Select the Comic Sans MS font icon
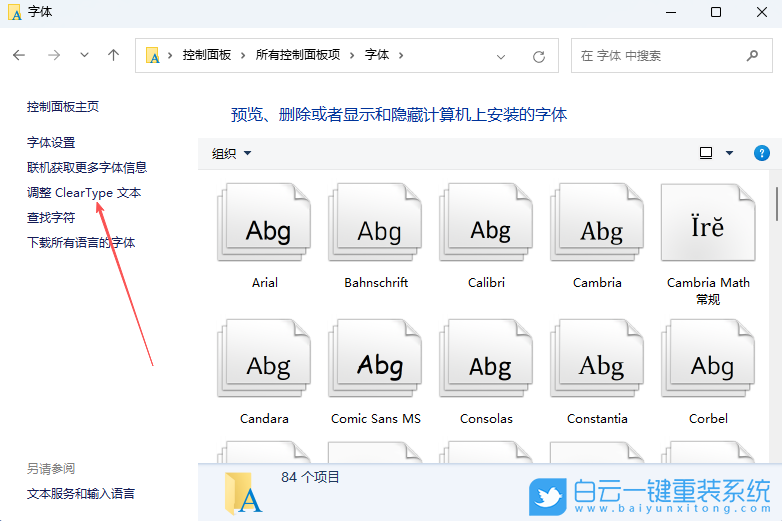This screenshot has width=782, height=521. tap(376, 358)
